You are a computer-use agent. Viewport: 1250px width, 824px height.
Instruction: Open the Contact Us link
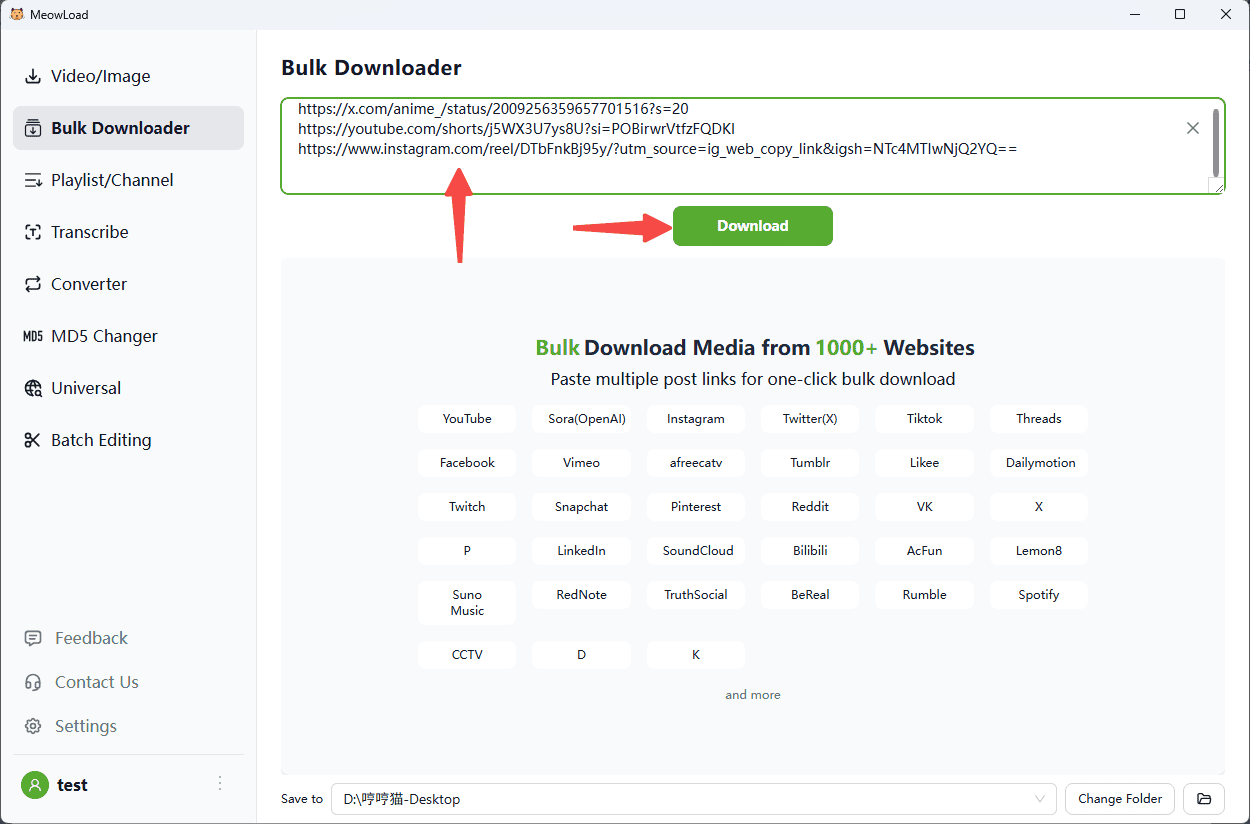[x=96, y=682]
